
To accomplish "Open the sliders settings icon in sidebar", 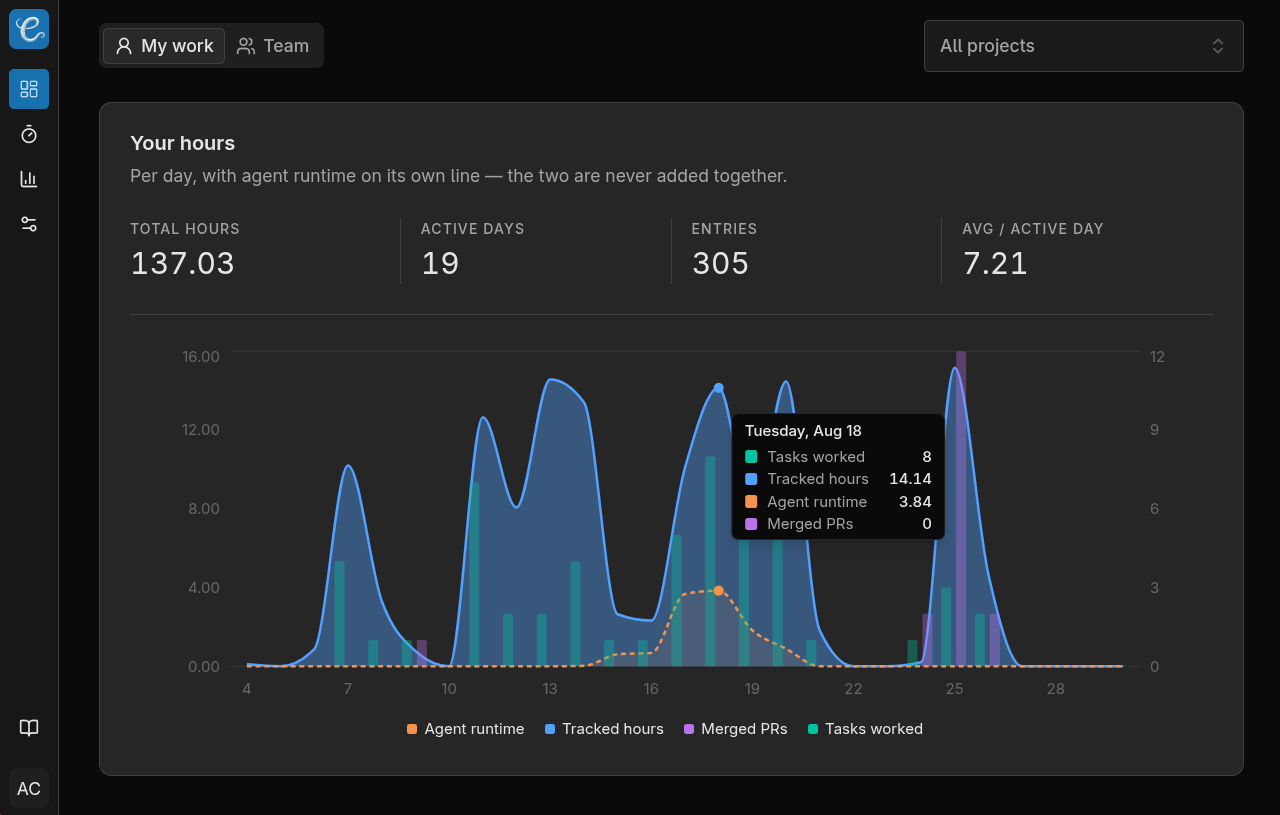I will tap(29, 224).
